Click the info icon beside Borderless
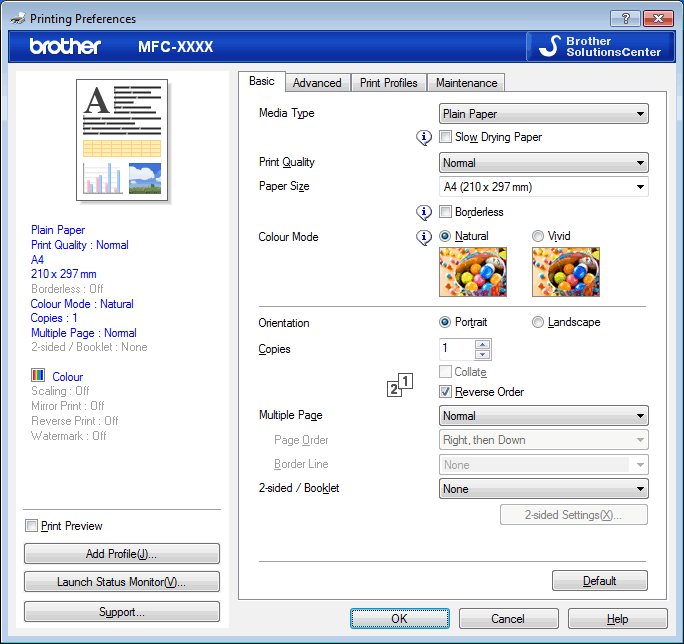Screen dimensions: 684x644 click(x=424, y=212)
